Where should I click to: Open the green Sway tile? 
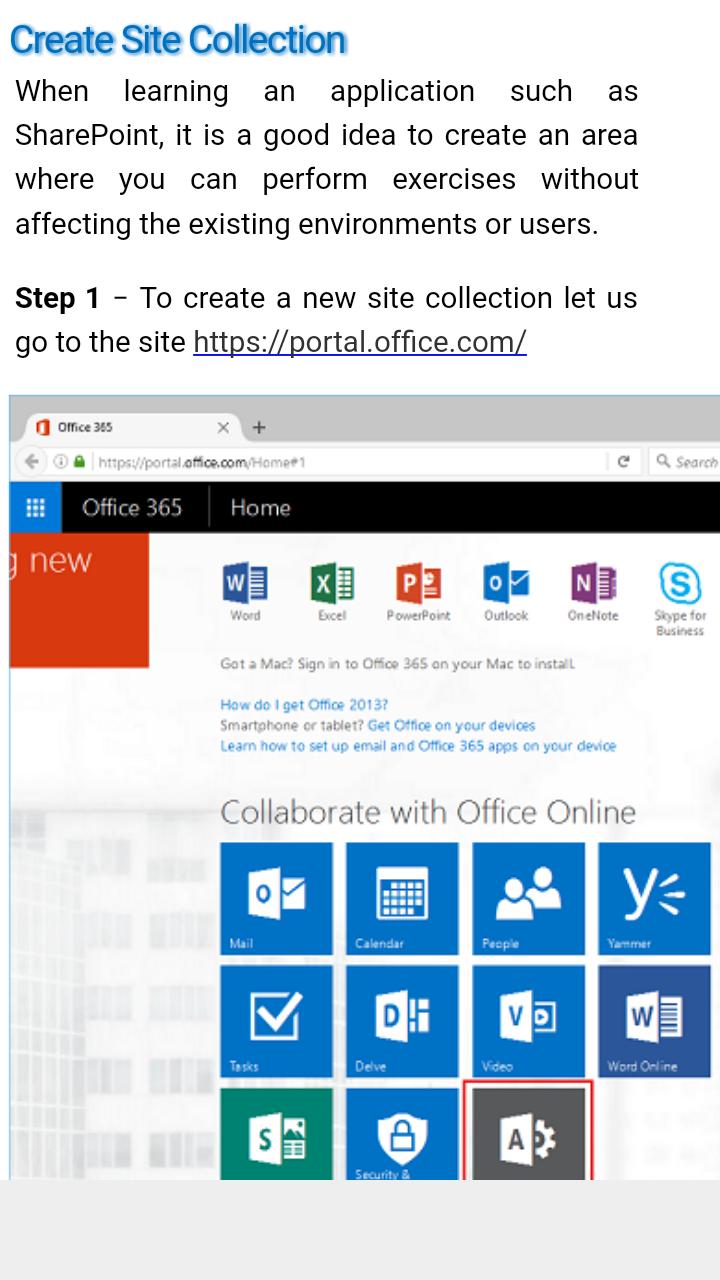[x=276, y=1134]
